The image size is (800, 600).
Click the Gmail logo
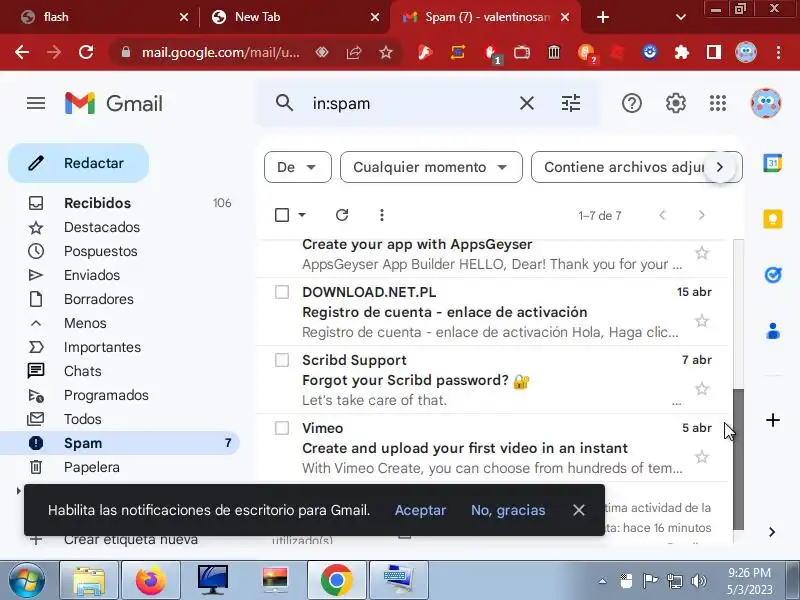(x=114, y=104)
